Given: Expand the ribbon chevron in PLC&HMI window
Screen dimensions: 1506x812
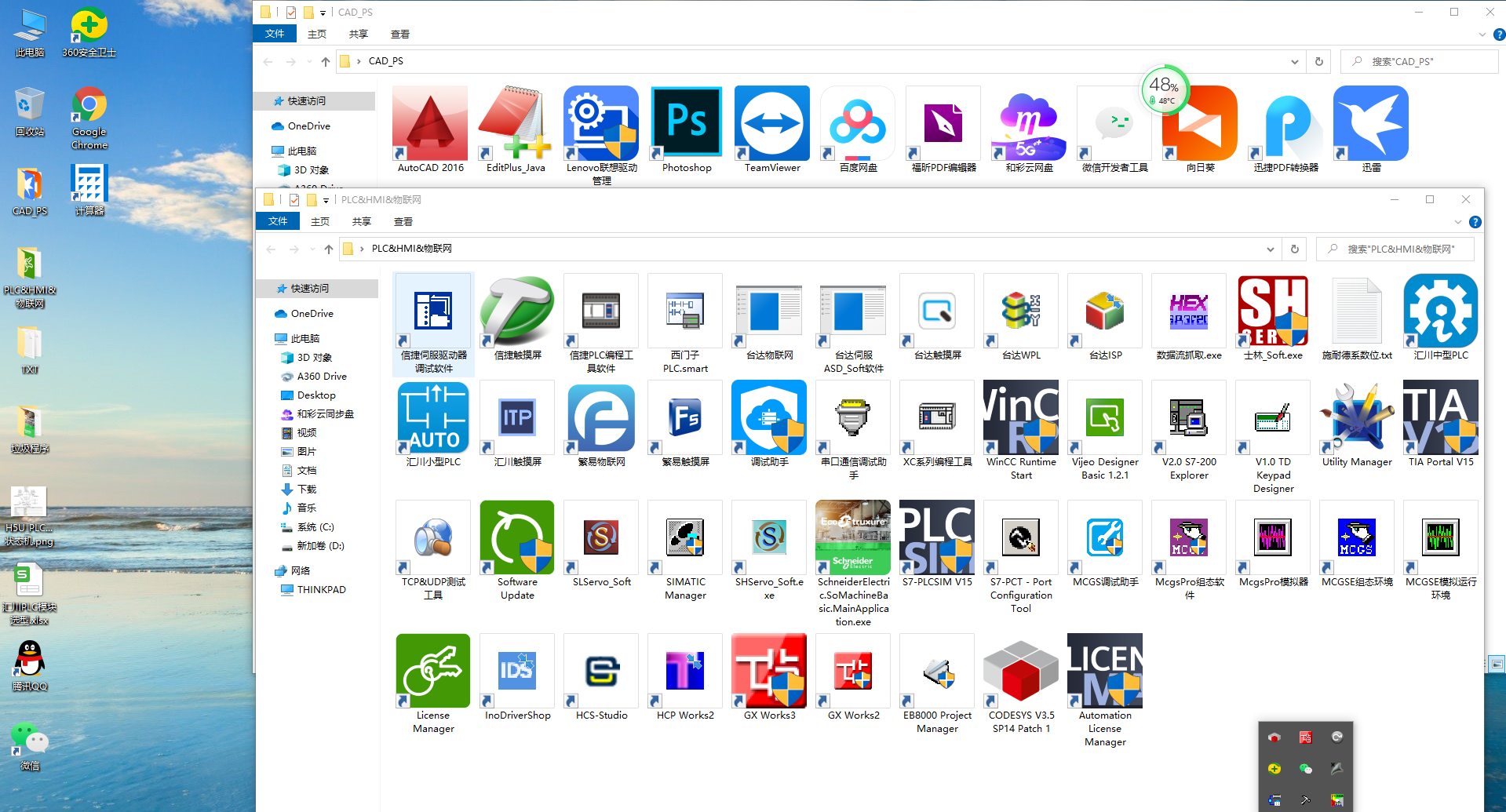Looking at the screenshot, I should point(1457,222).
